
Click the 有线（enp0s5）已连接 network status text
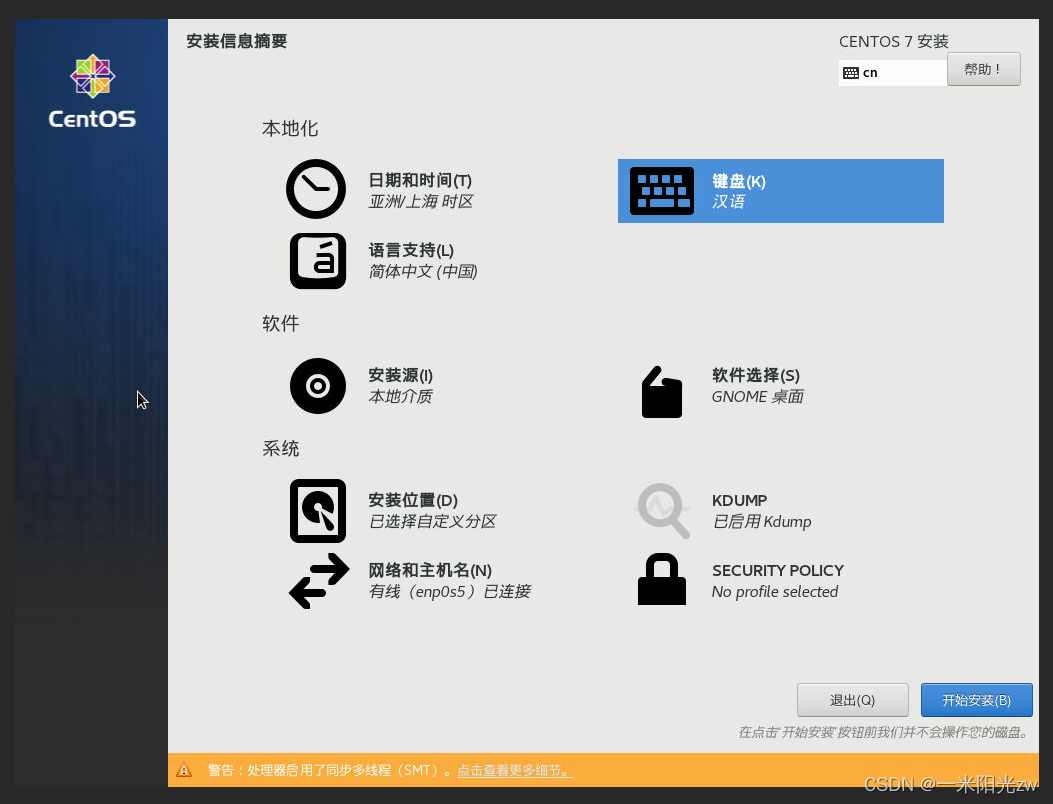(450, 592)
